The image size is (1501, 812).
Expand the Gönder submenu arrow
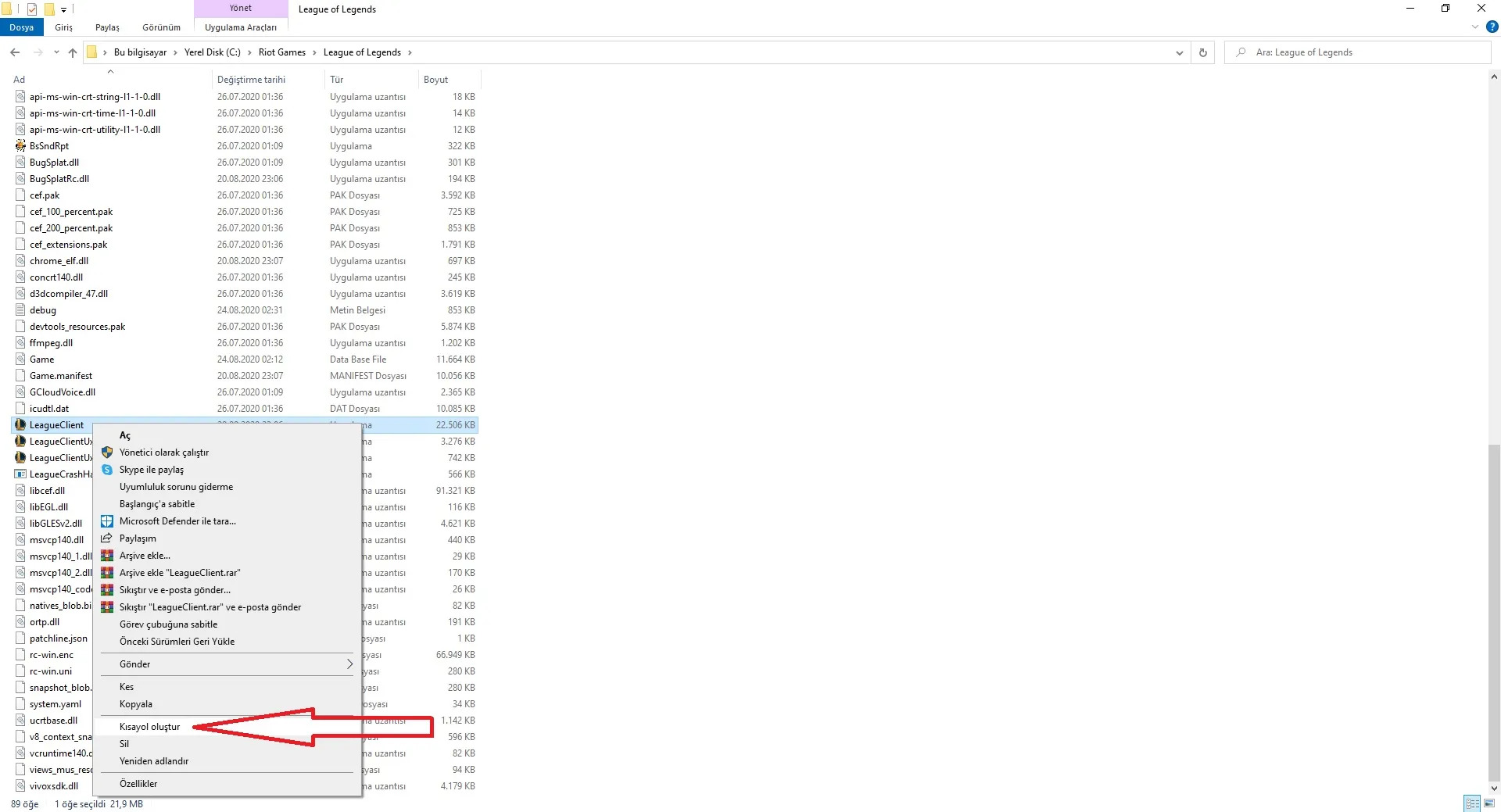(349, 664)
